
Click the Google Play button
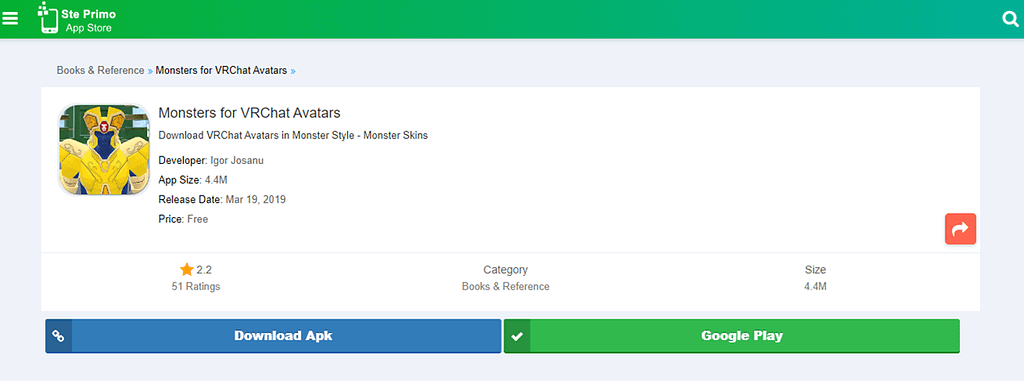pyautogui.click(x=731, y=336)
